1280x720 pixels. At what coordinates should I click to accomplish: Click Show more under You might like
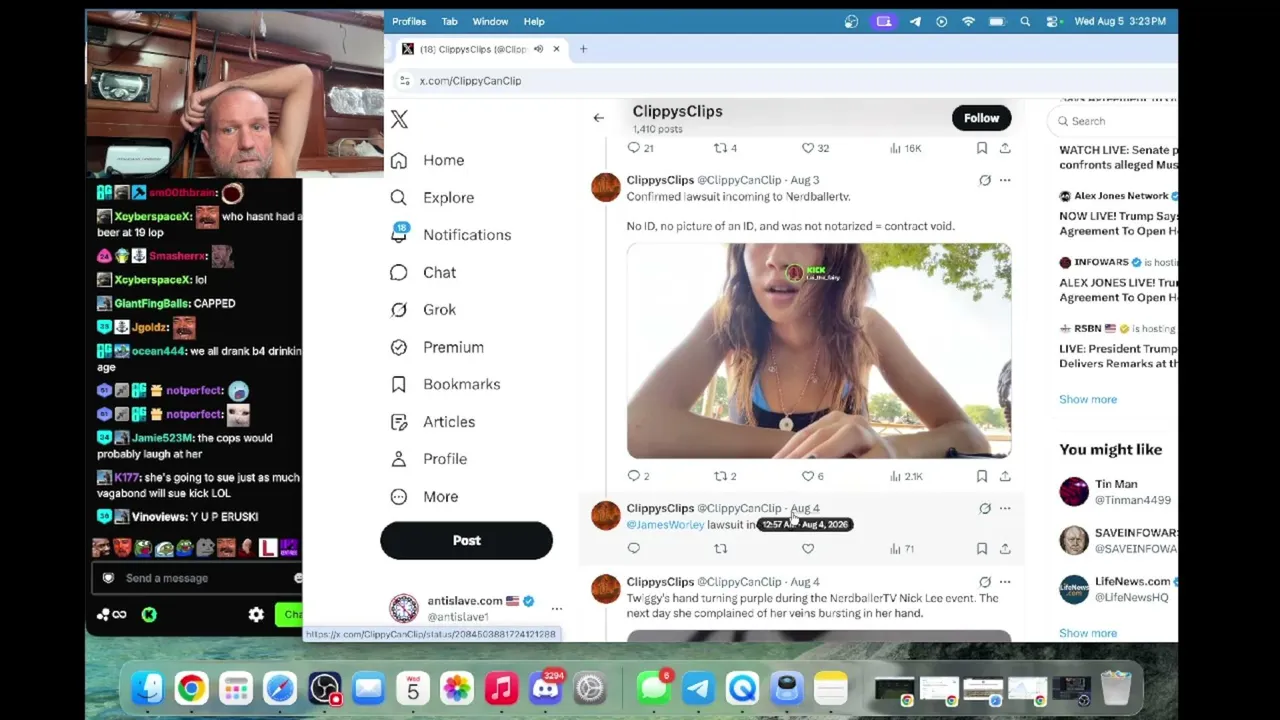point(1088,633)
